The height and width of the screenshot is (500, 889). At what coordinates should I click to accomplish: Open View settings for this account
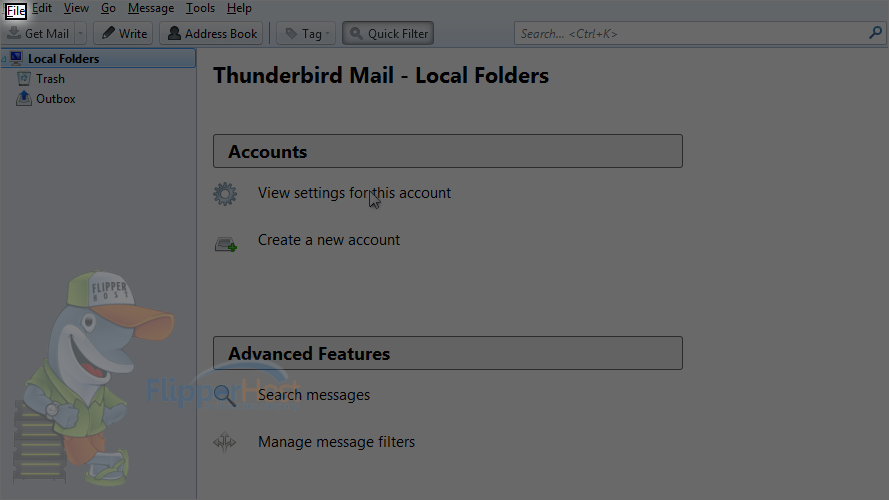tap(354, 193)
